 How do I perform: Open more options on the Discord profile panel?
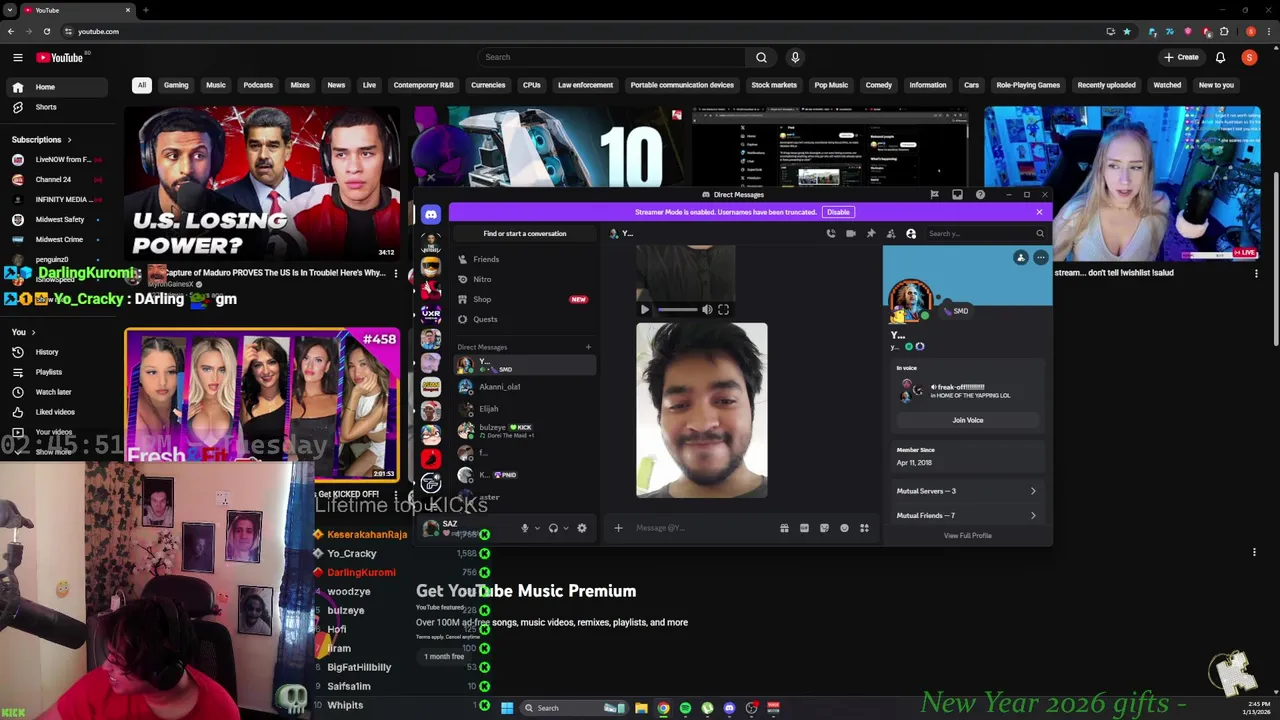coord(1040,258)
